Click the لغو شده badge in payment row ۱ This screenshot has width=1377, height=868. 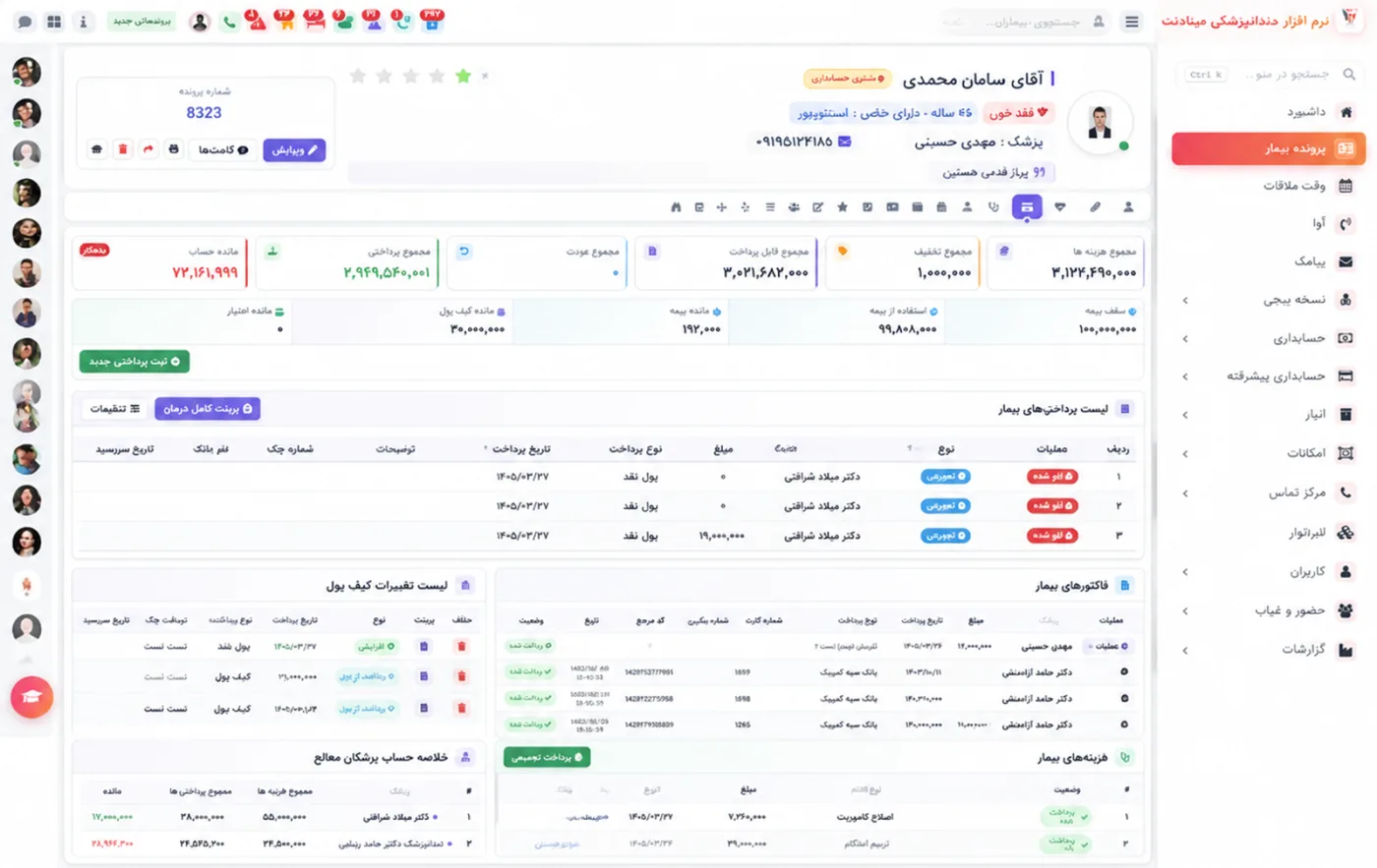1052,477
